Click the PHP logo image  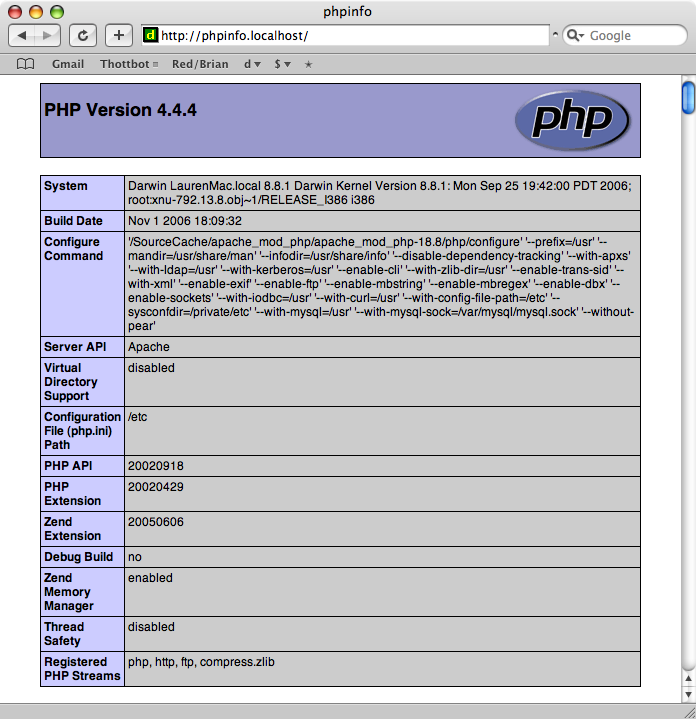pos(572,120)
